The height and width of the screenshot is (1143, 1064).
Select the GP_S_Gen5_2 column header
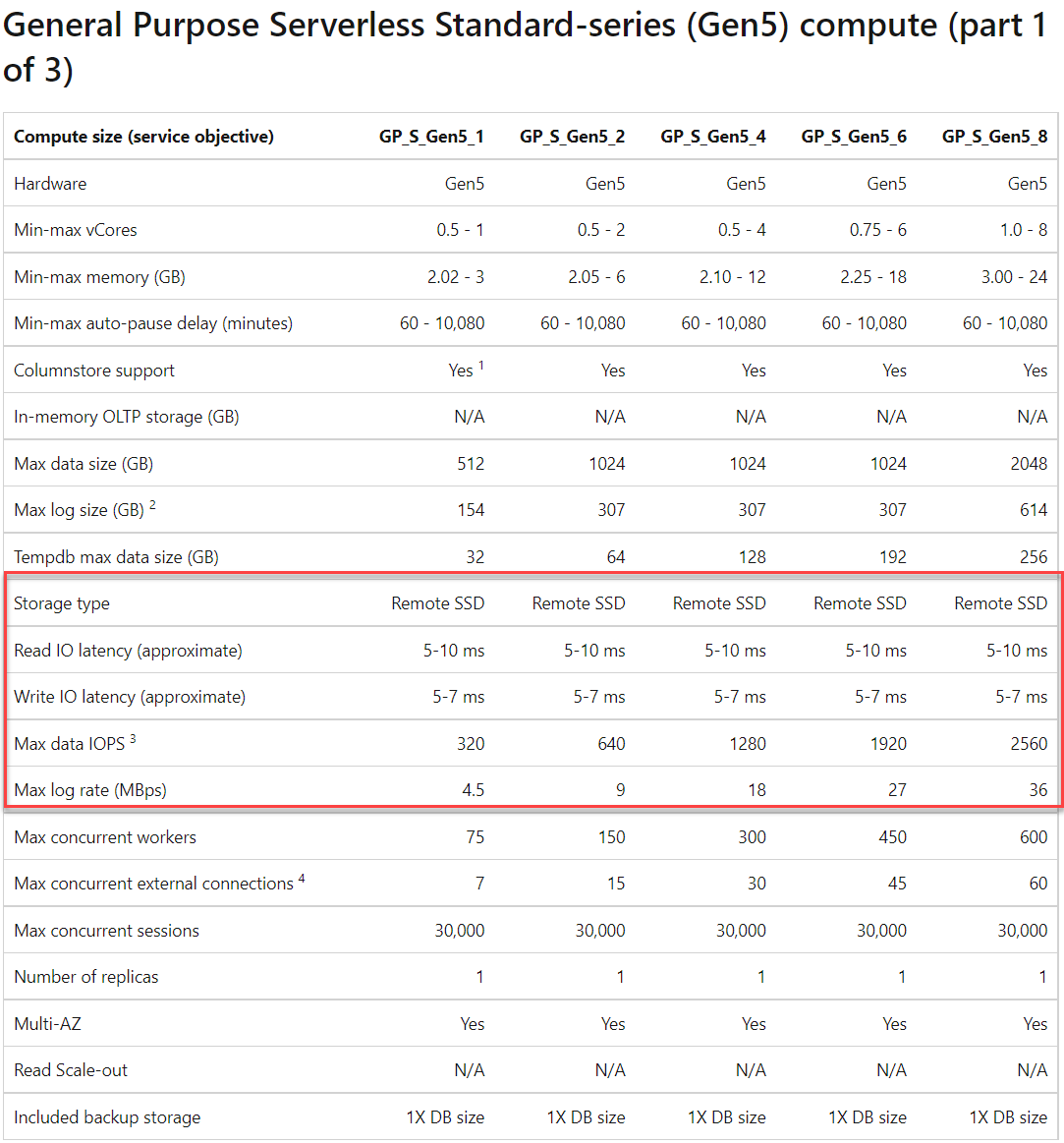(572, 137)
